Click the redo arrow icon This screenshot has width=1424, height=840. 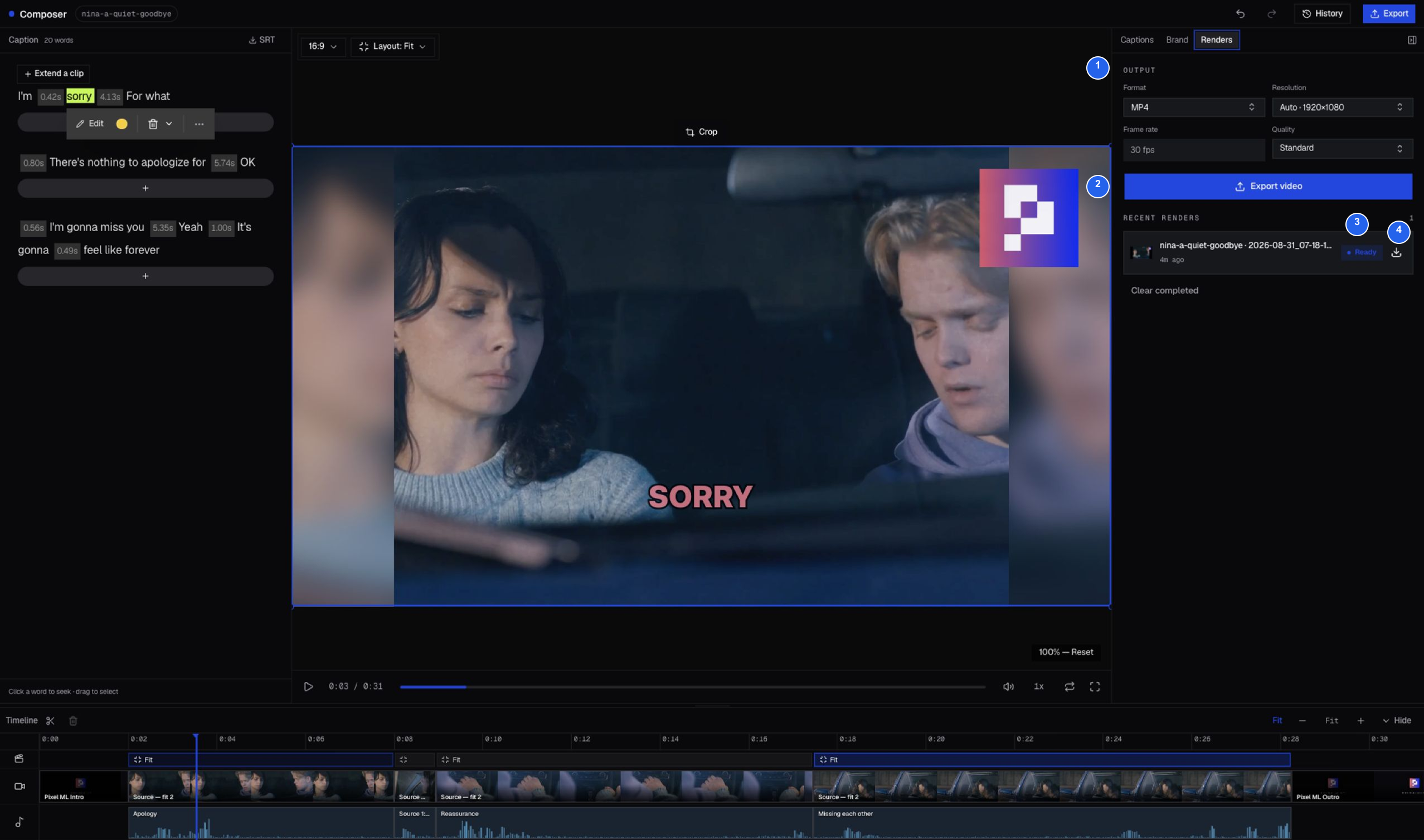click(1271, 13)
